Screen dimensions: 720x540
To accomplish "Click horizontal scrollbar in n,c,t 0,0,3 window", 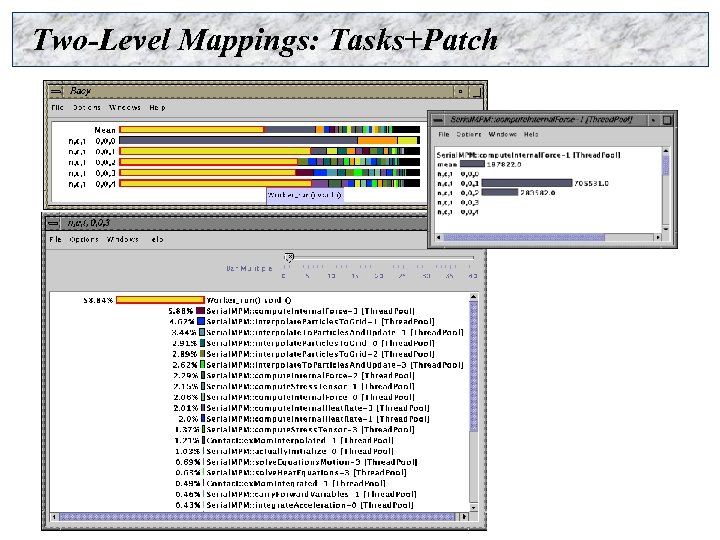I will point(256,517).
